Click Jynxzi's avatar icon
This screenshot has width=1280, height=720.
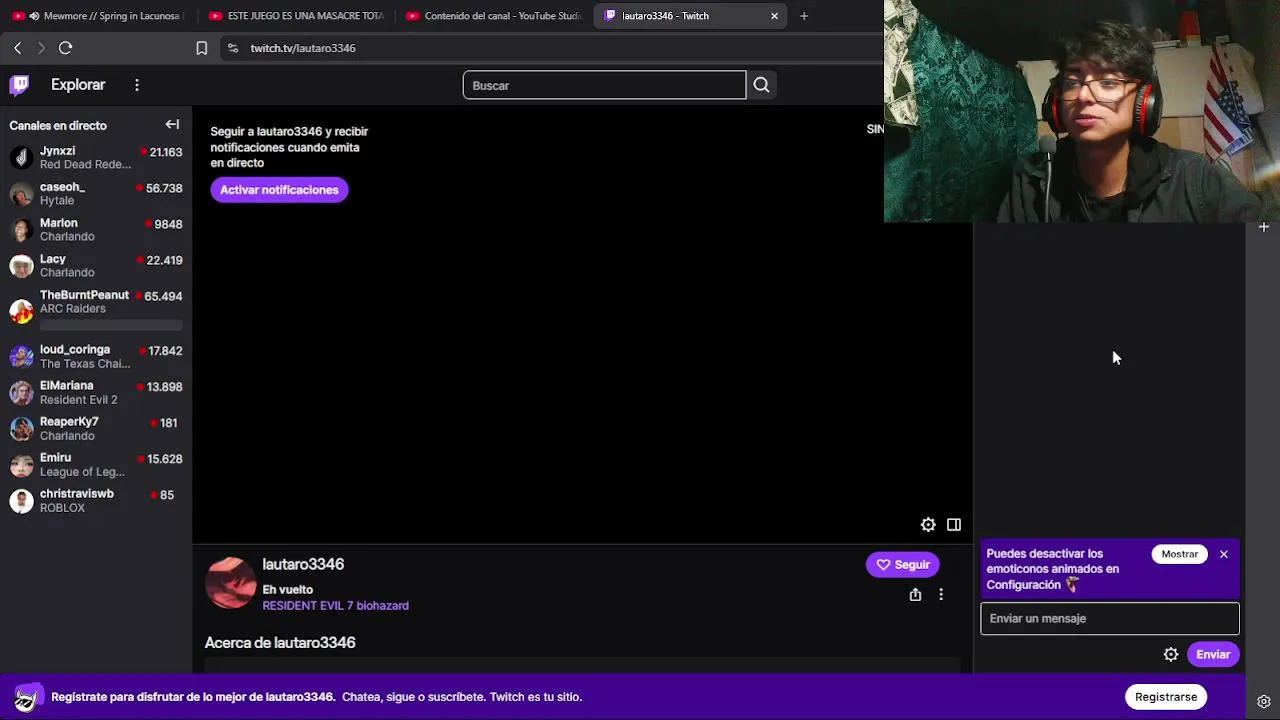[x=21, y=158]
